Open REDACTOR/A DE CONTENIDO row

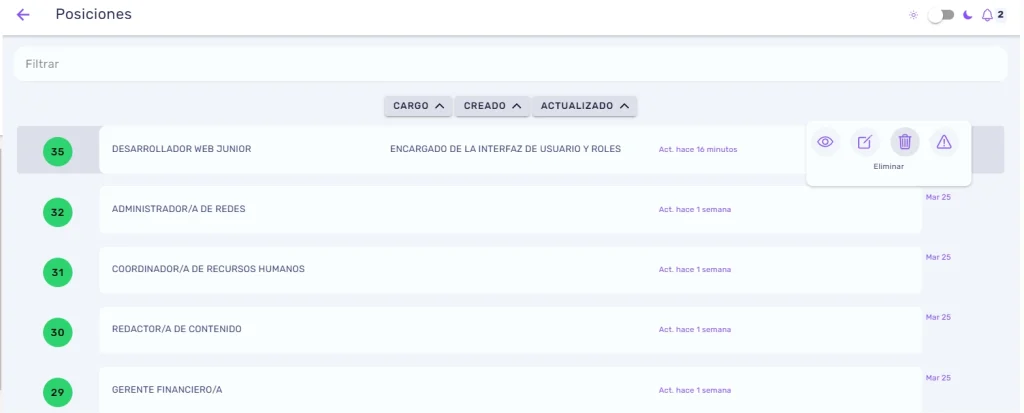click(511, 330)
